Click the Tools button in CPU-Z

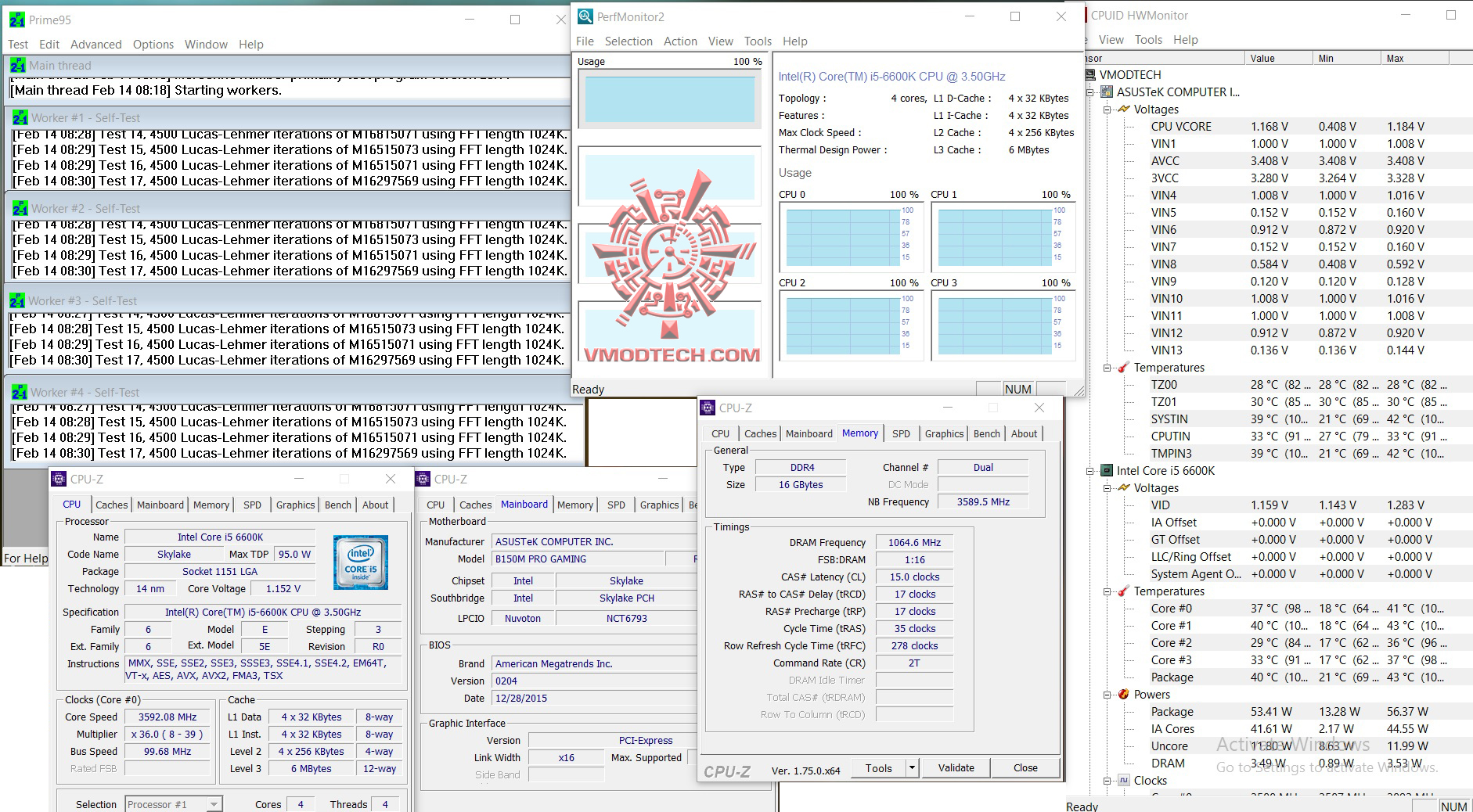tap(878, 768)
